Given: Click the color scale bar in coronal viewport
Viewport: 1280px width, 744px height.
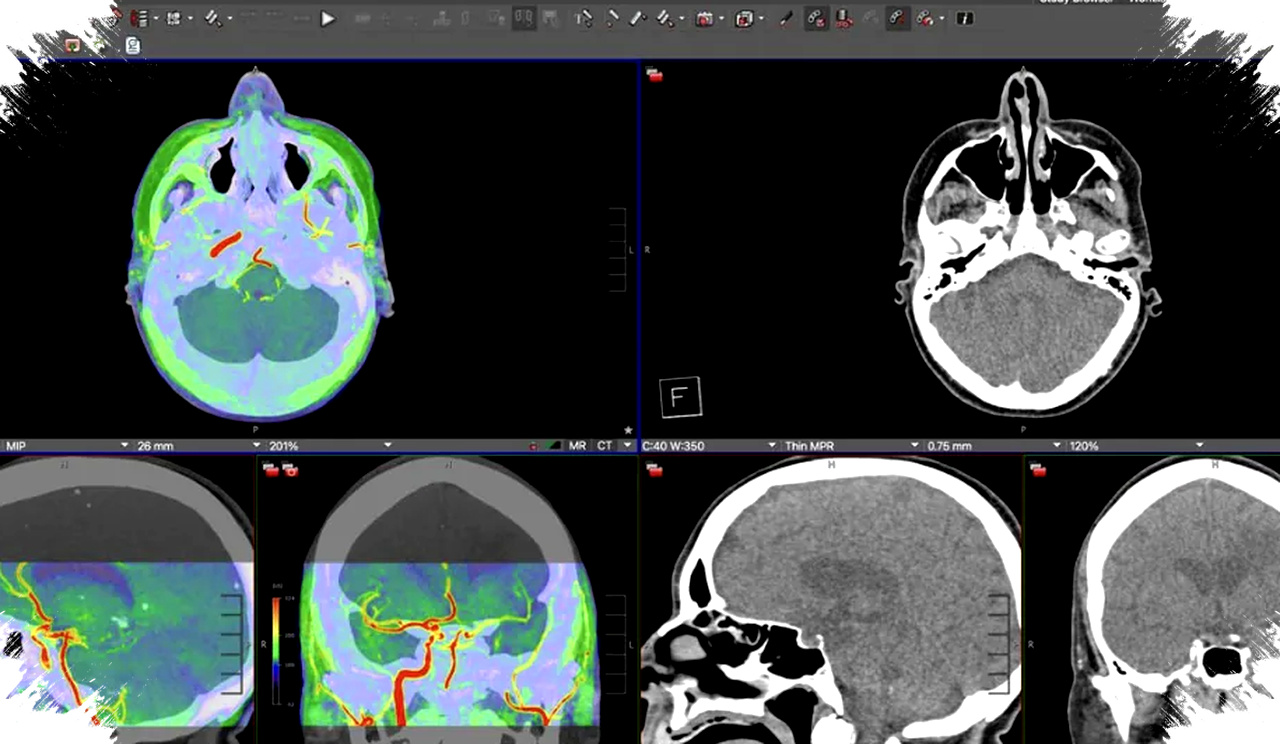Looking at the screenshot, I should pos(275,651).
